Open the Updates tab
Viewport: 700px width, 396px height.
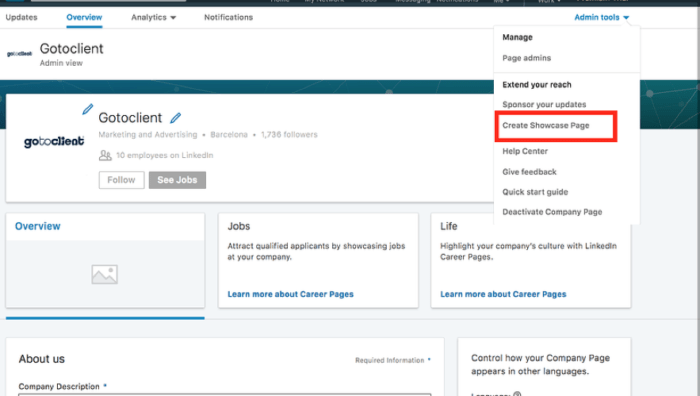(x=21, y=17)
